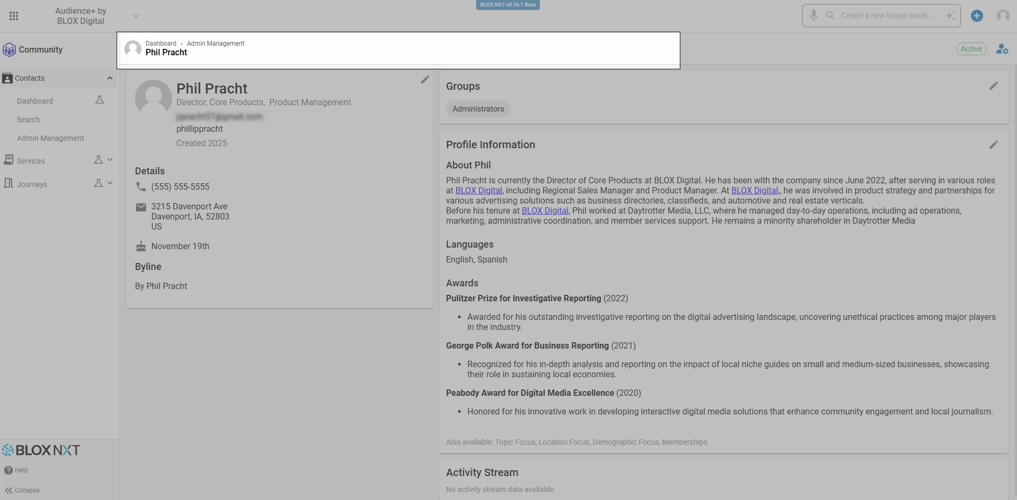Select Journeys in the sidebar
The width and height of the screenshot is (1017, 500).
(32, 184)
